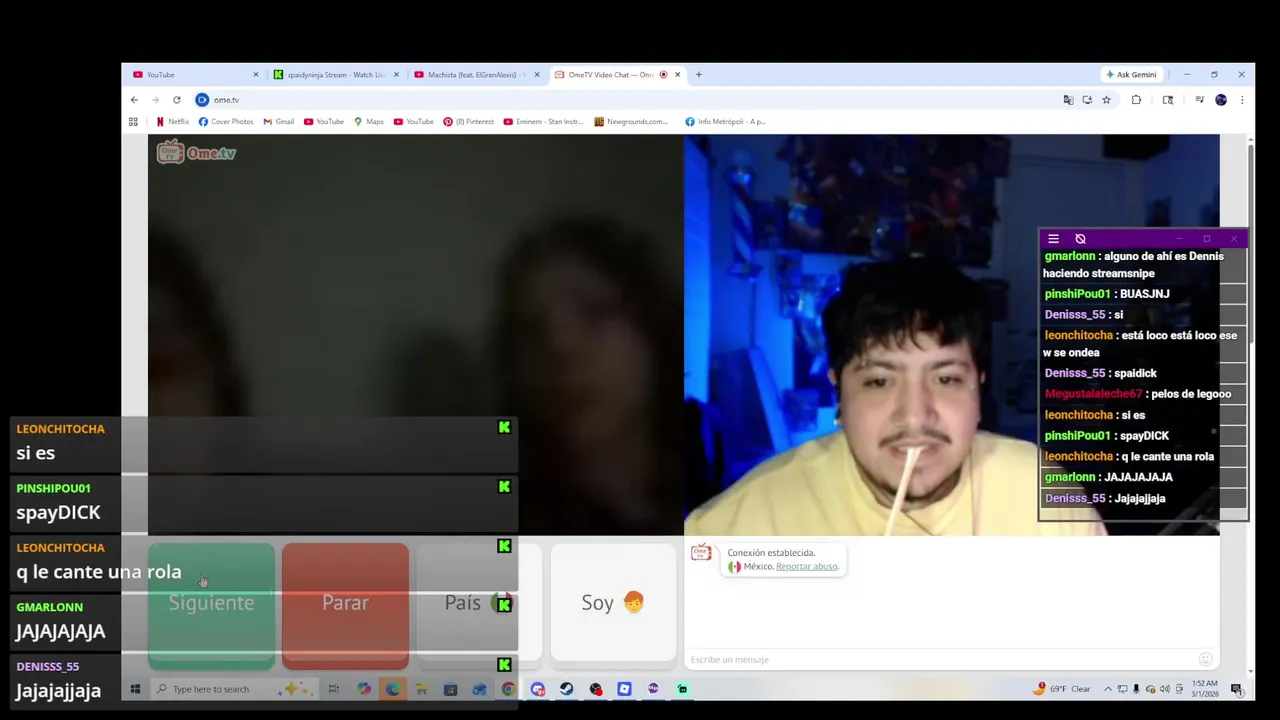This screenshot has width=1280, height=720.
Task: Open the chat overlay hamburger menu
Action: (1053, 239)
